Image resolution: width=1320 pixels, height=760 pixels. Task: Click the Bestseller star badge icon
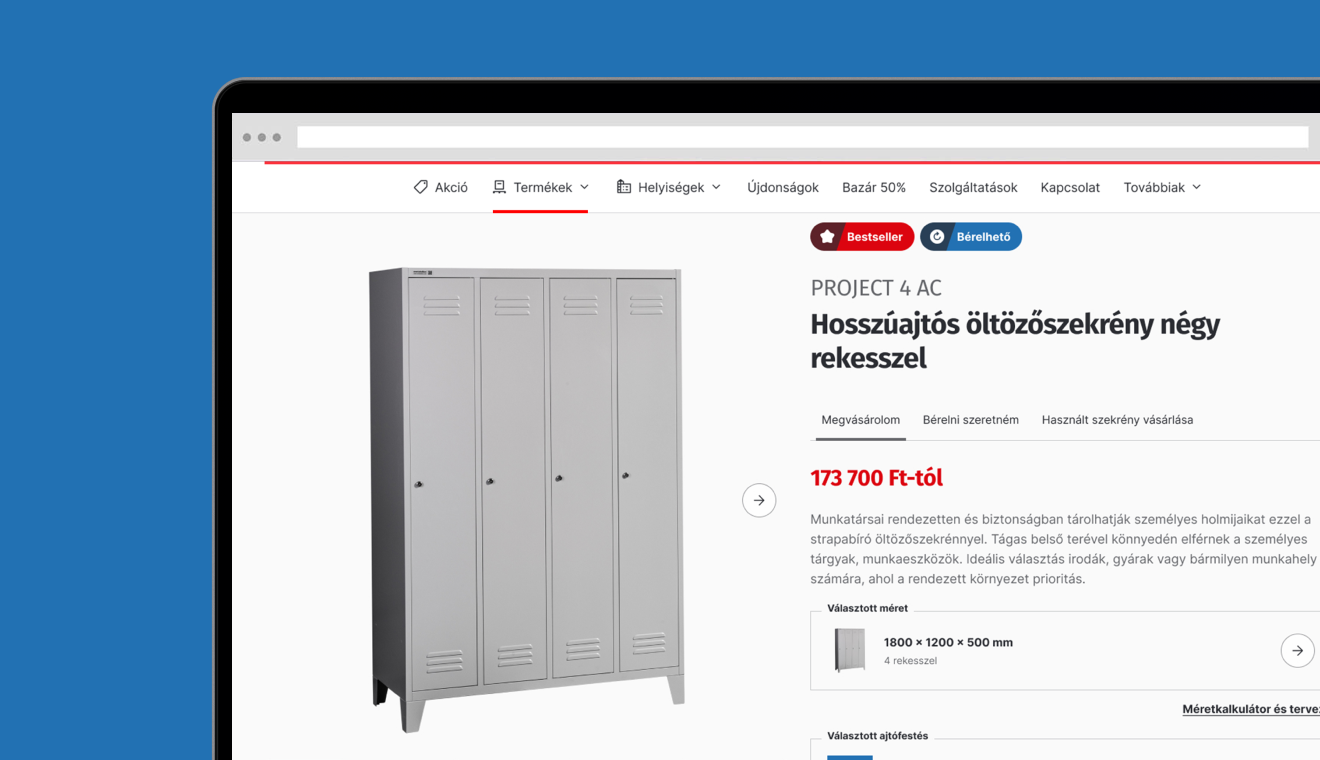tap(827, 237)
